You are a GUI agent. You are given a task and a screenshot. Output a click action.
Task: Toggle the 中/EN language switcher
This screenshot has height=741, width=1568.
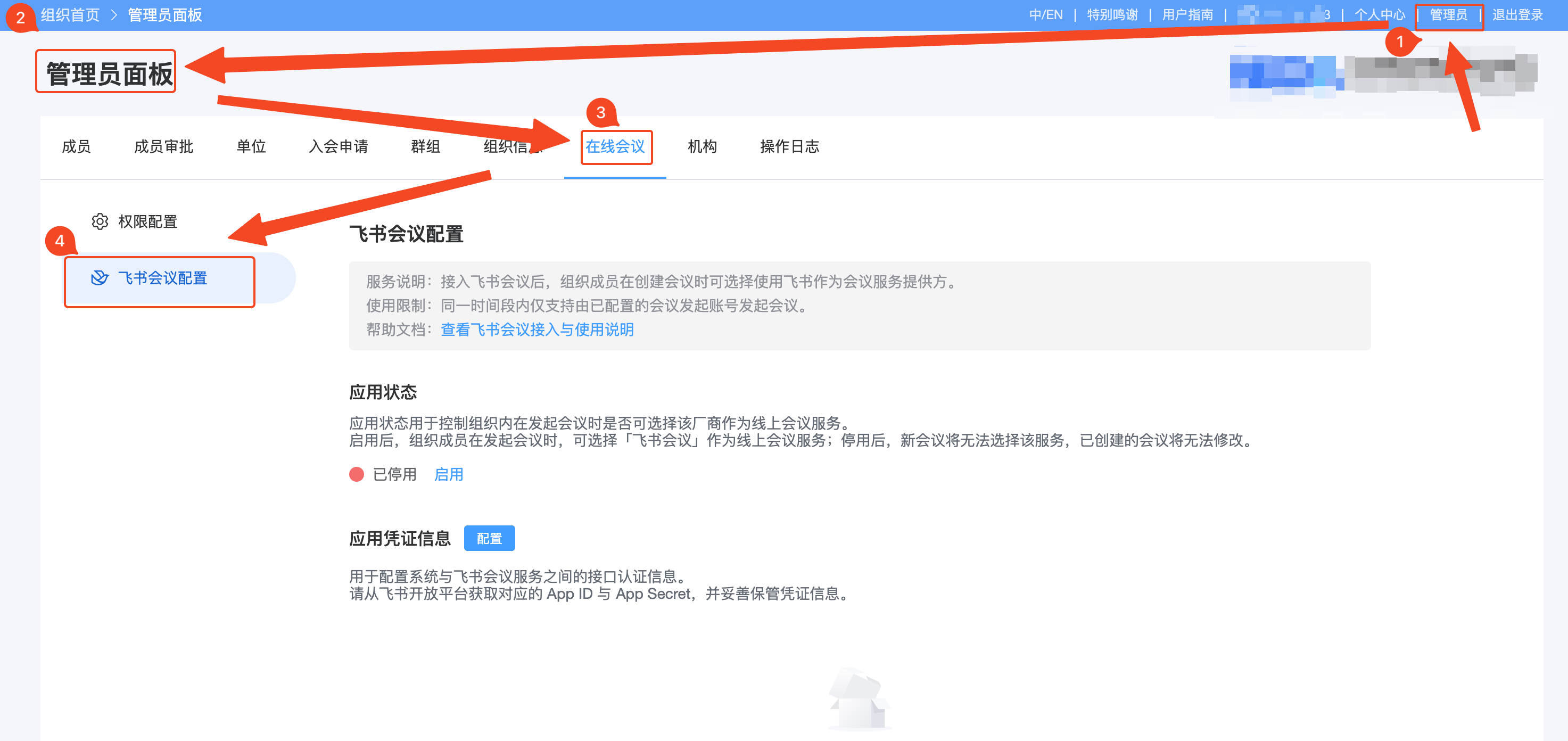1047,14
